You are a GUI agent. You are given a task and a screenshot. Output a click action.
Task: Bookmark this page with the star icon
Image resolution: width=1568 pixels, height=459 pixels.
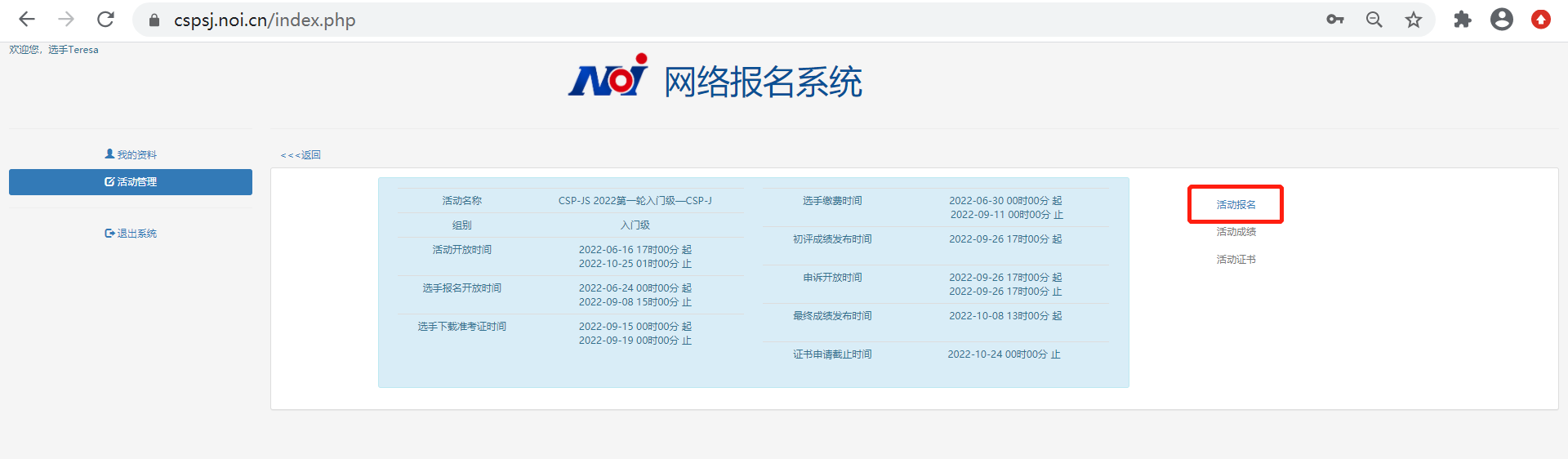pos(1414,20)
